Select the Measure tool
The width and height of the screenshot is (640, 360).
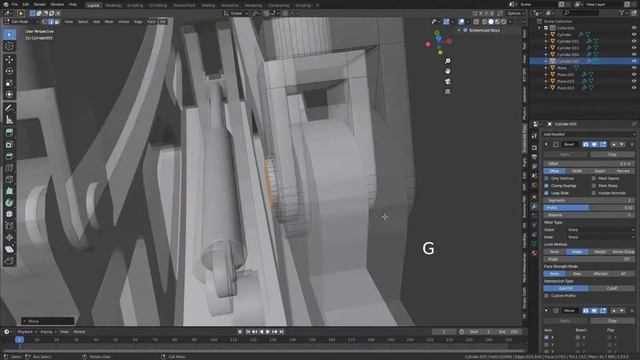click(9, 120)
